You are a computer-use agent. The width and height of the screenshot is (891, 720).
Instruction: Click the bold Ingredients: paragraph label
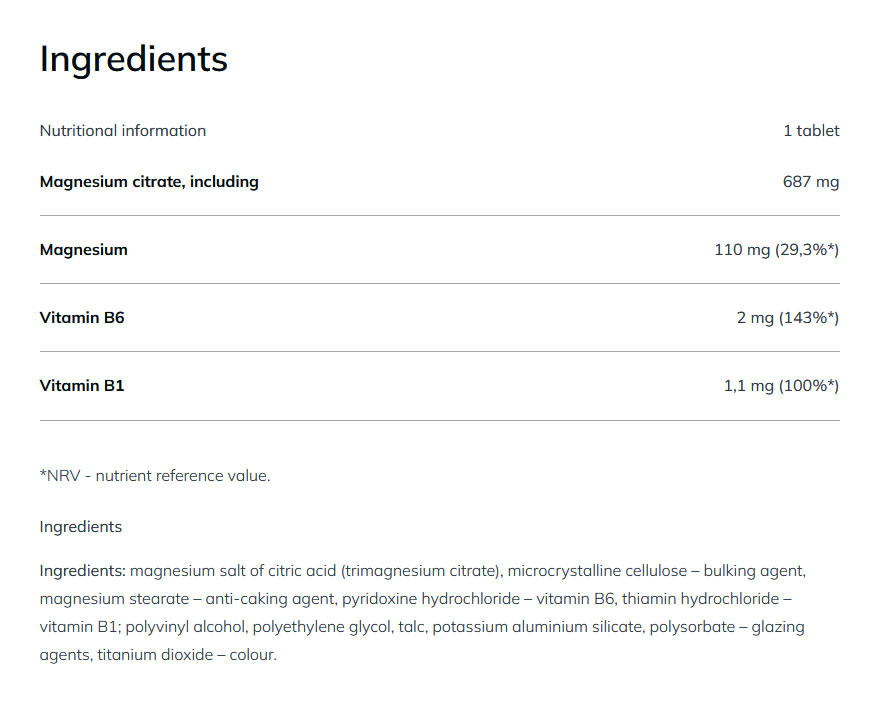coord(82,571)
